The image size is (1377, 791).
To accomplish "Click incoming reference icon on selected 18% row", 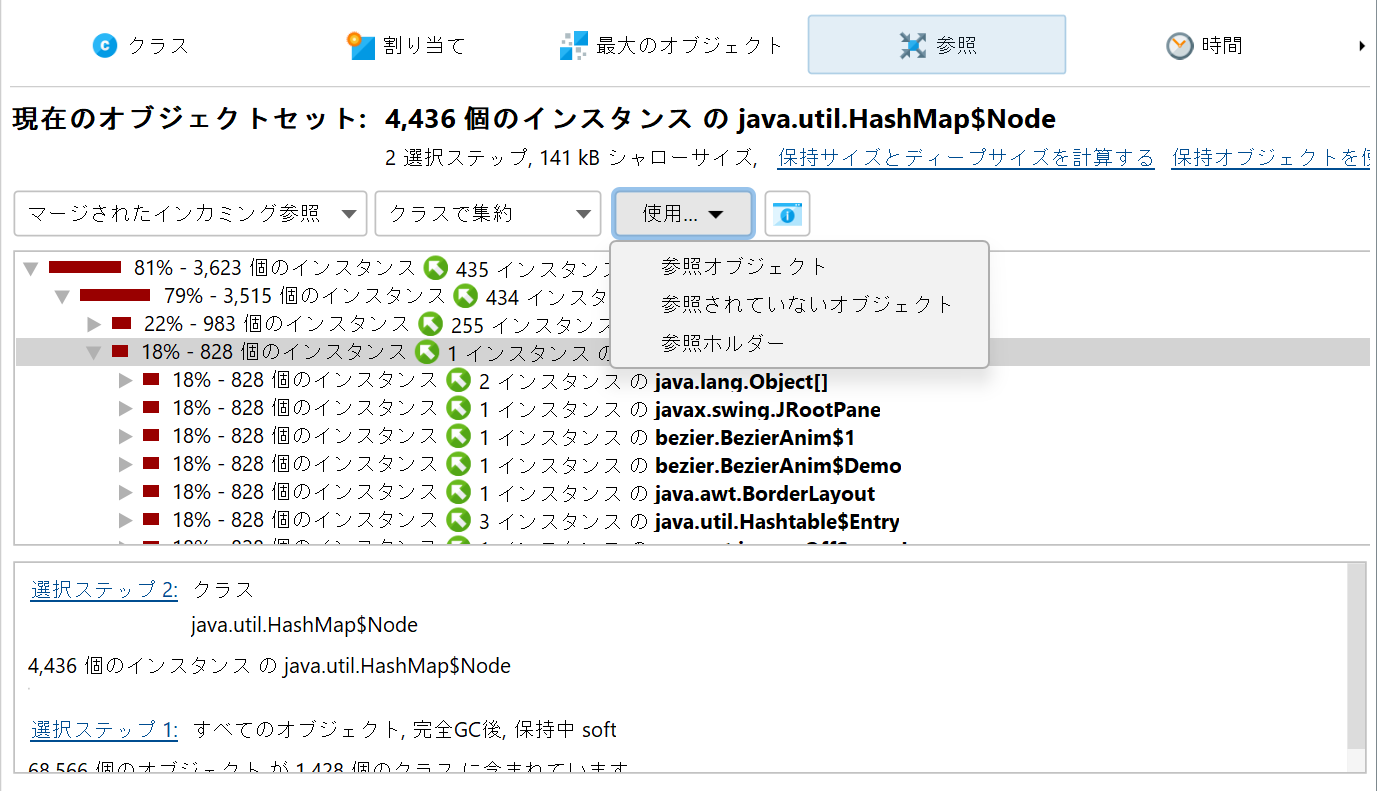I will (427, 352).
